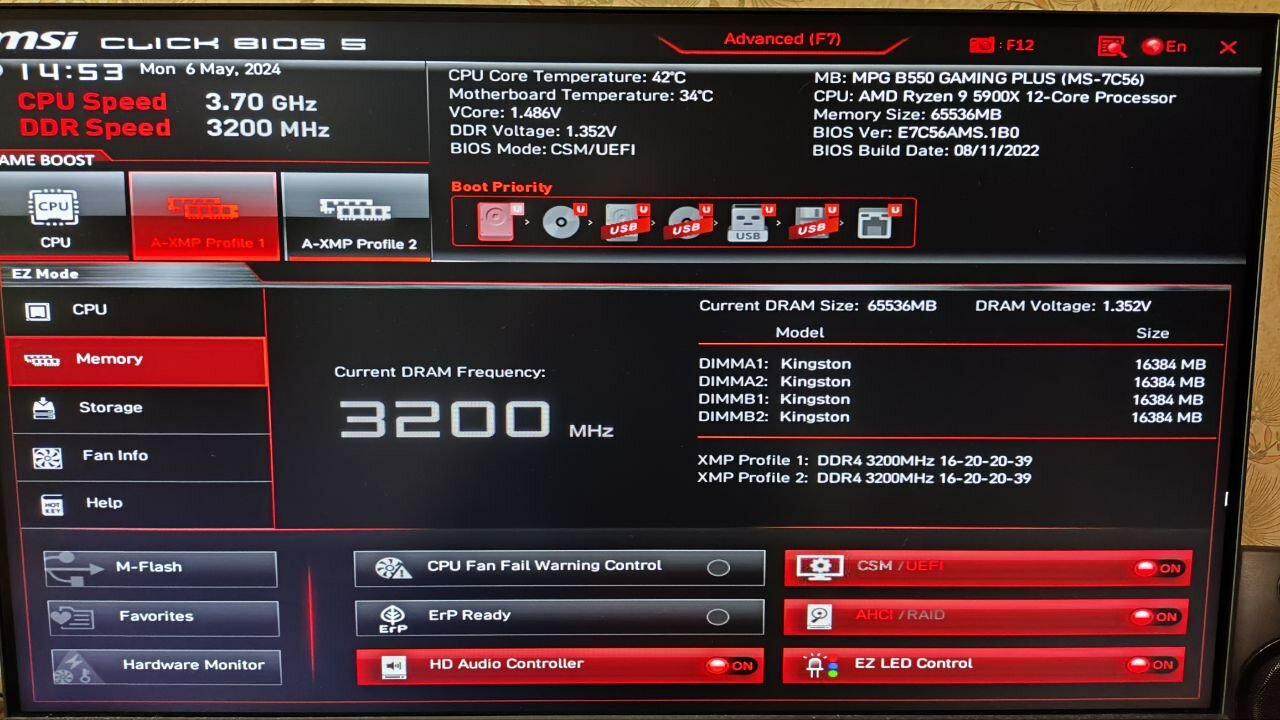The width and height of the screenshot is (1280, 720).
Task: Switch the CSM / UEFI toggle
Action: [988, 568]
